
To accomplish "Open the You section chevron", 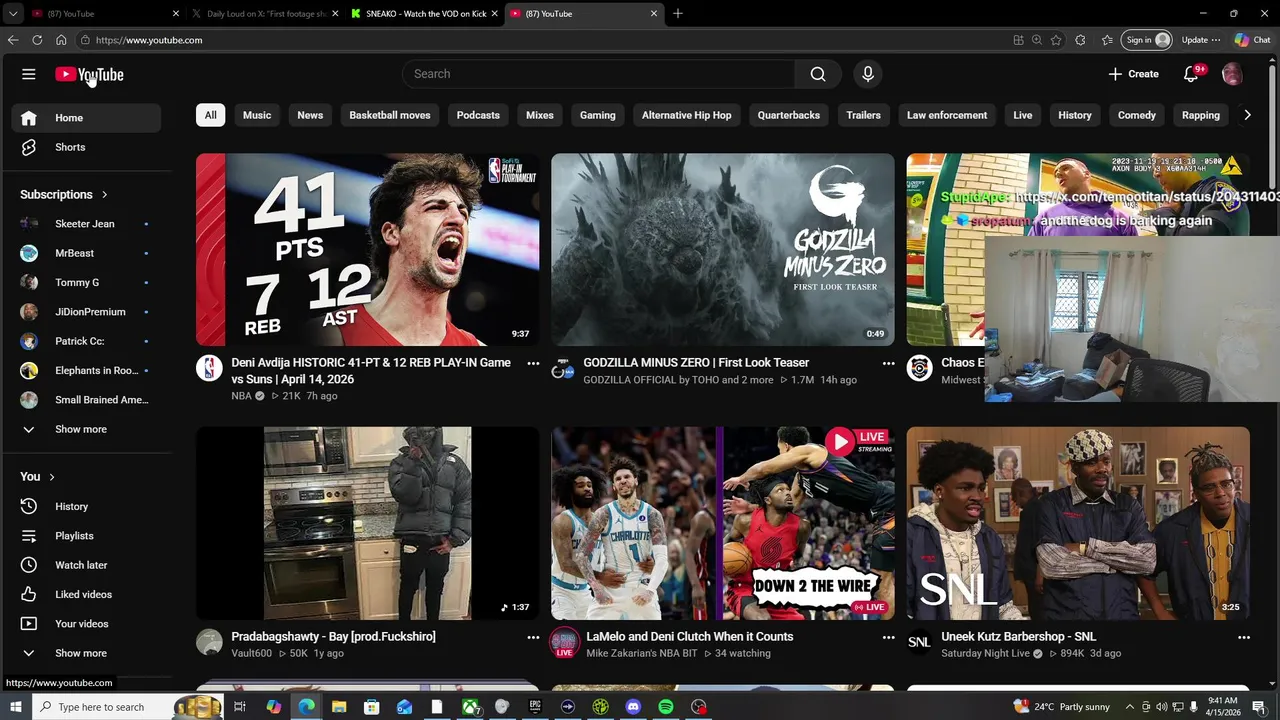I will [x=52, y=477].
